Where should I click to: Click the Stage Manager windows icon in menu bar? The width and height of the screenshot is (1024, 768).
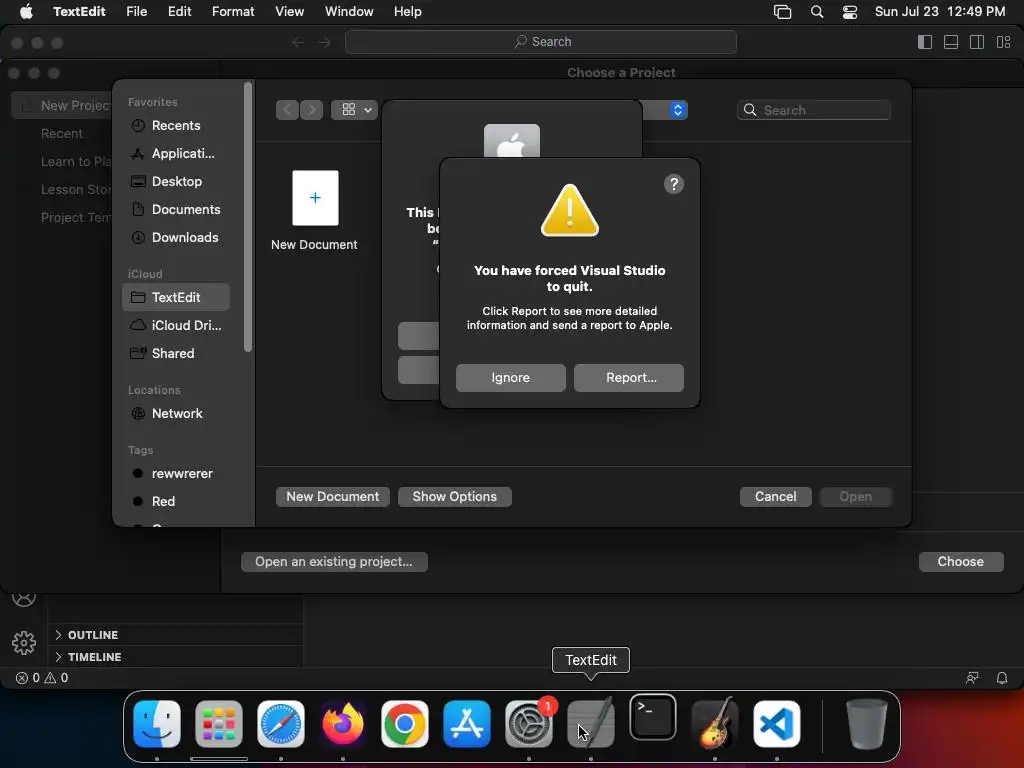coord(782,12)
